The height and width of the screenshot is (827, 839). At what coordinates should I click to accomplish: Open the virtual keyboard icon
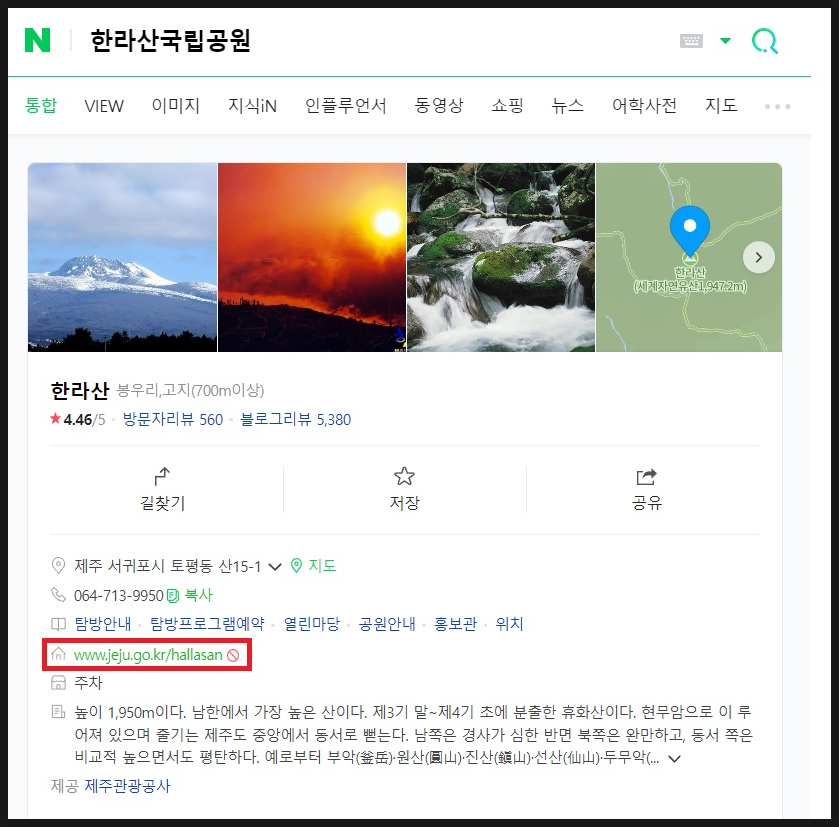(691, 41)
